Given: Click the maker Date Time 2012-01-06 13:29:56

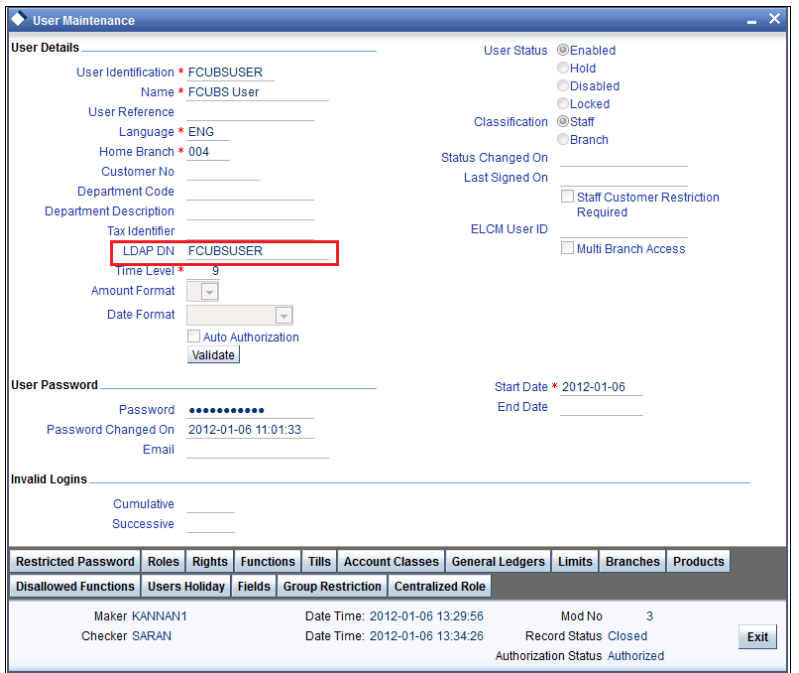Looking at the screenshot, I should click(427, 616).
